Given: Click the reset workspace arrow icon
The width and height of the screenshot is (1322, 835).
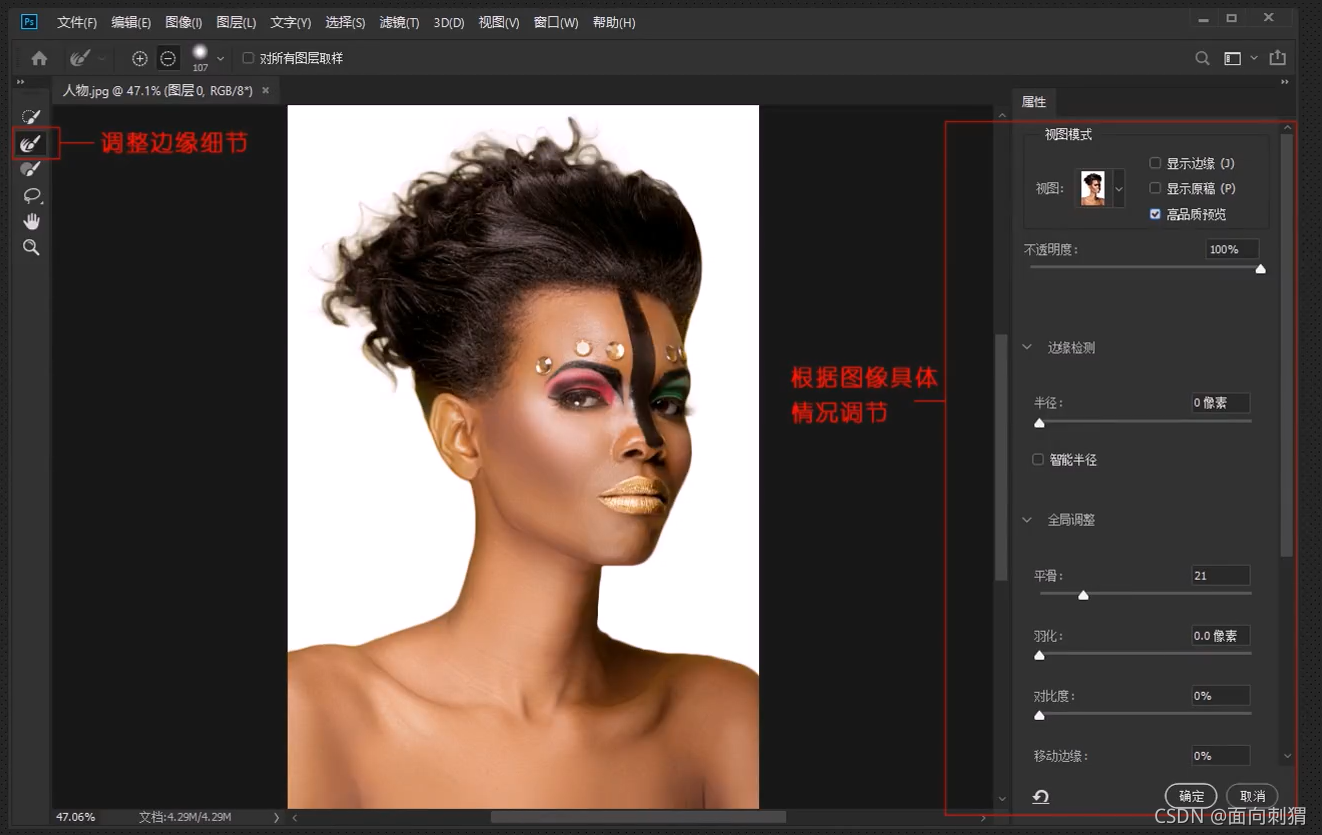Looking at the screenshot, I should tap(1041, 796).
